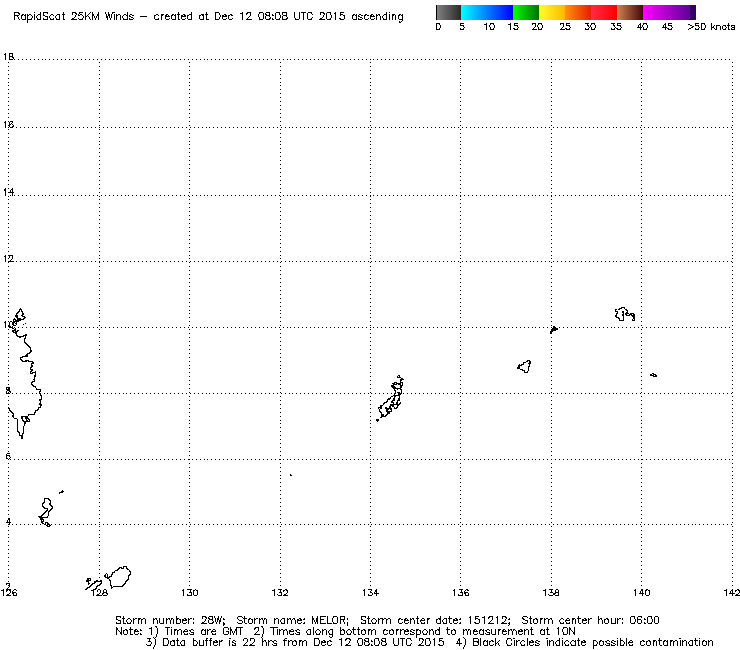Click the tiny island mark near 138E 10N
The image size is (740, 650).
tap(554, 329)
